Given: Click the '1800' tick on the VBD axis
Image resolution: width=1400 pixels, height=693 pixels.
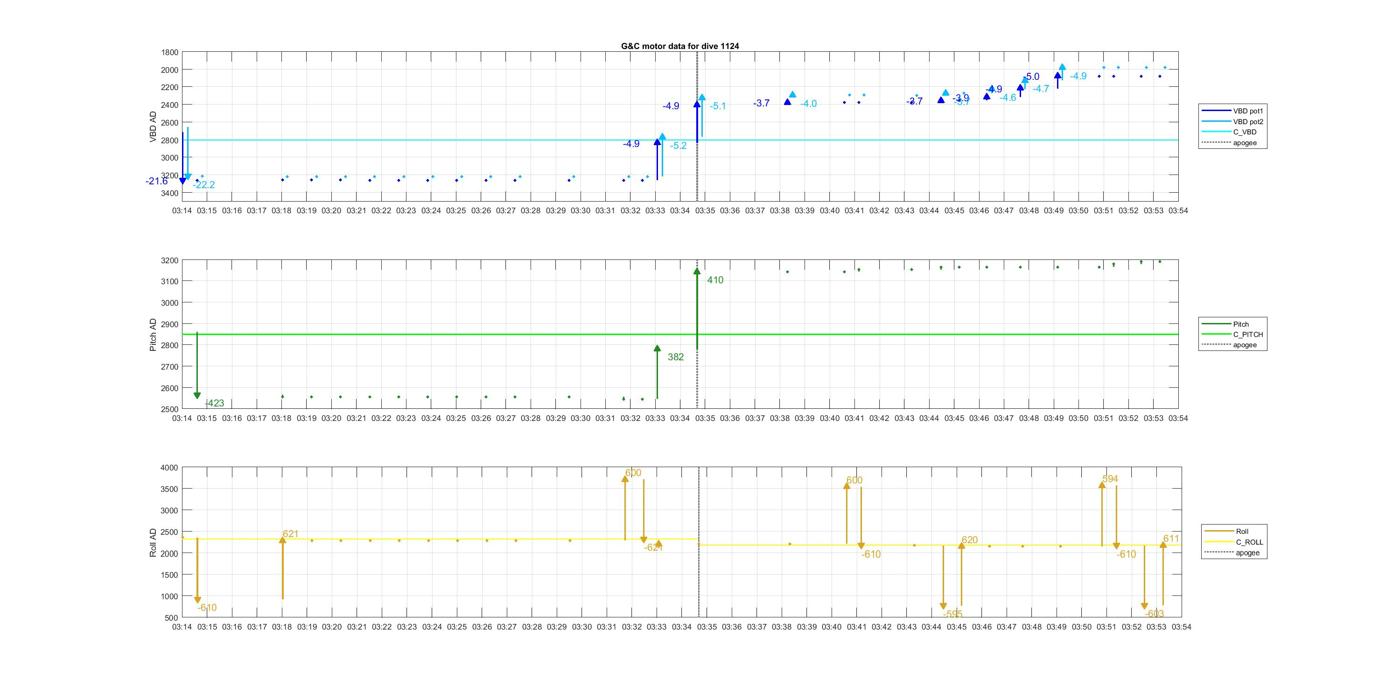Looking at the screenshot, I should (x=170, y=53).
